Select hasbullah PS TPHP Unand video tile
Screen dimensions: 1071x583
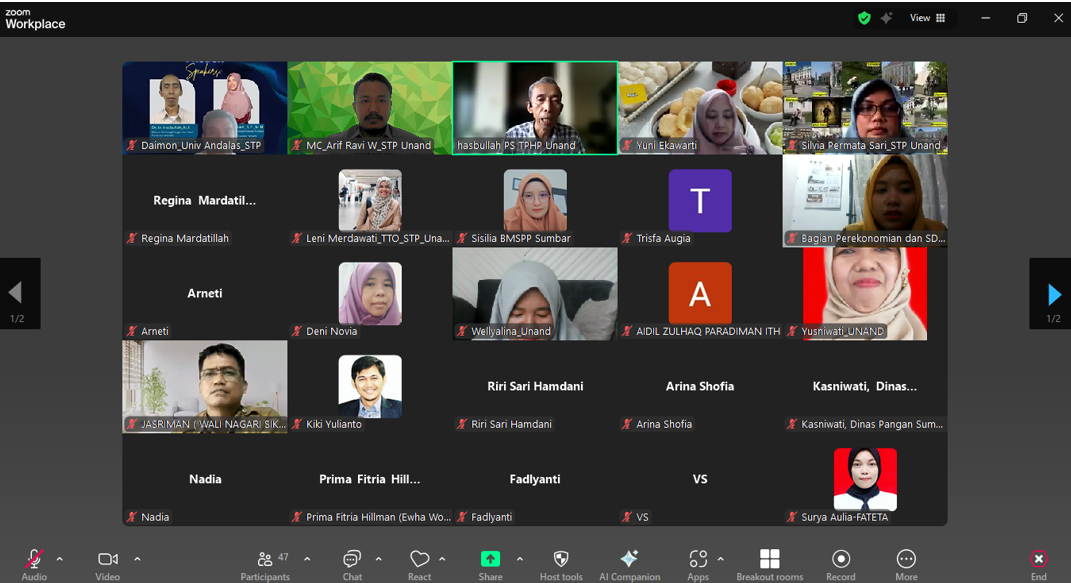[535, 108]
